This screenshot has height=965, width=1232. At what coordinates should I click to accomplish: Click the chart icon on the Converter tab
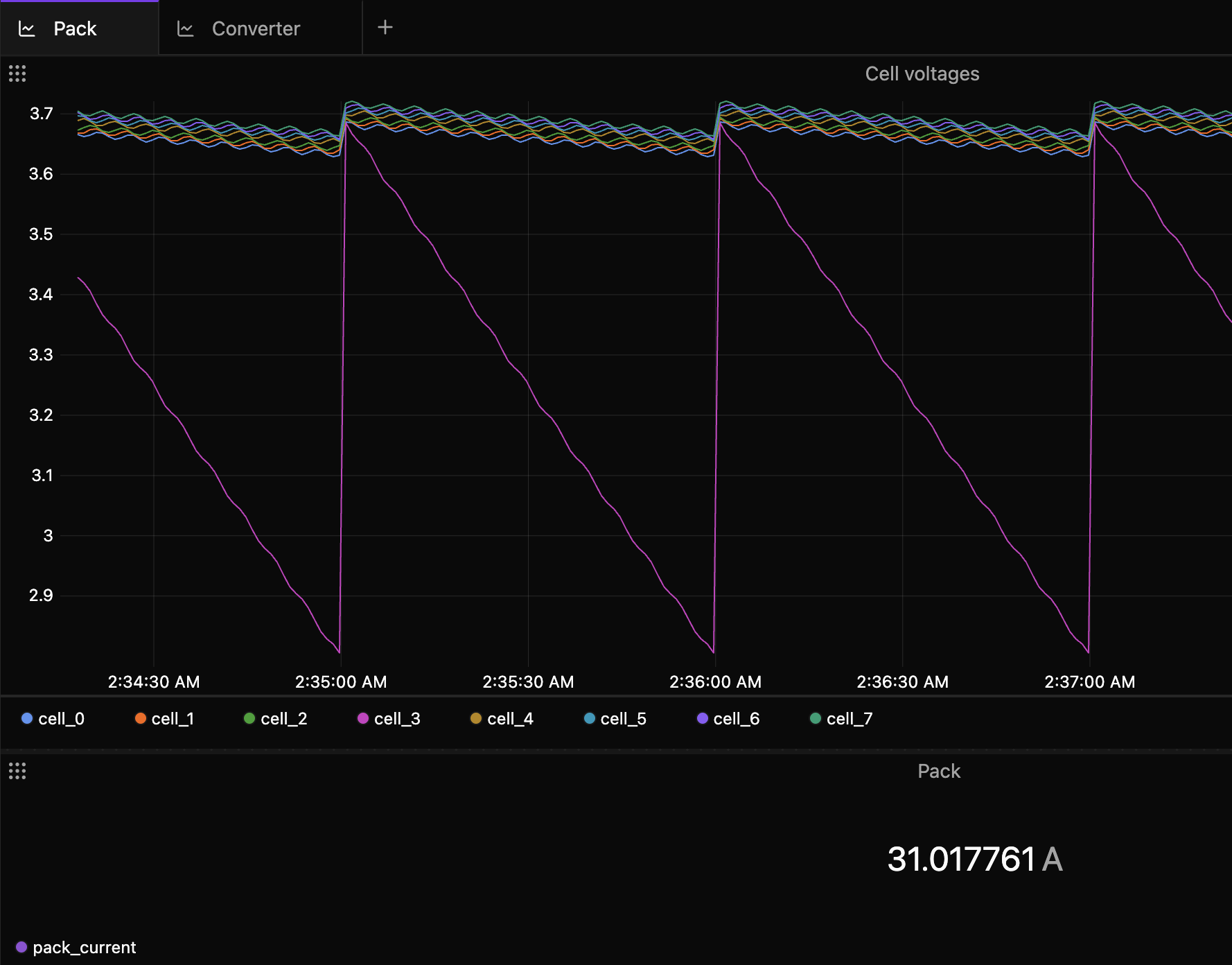coord(185,28)
